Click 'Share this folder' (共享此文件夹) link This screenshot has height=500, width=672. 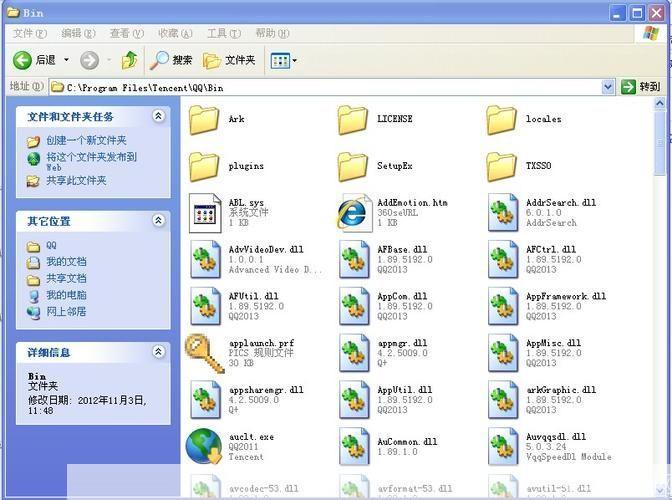click(76, 180)
